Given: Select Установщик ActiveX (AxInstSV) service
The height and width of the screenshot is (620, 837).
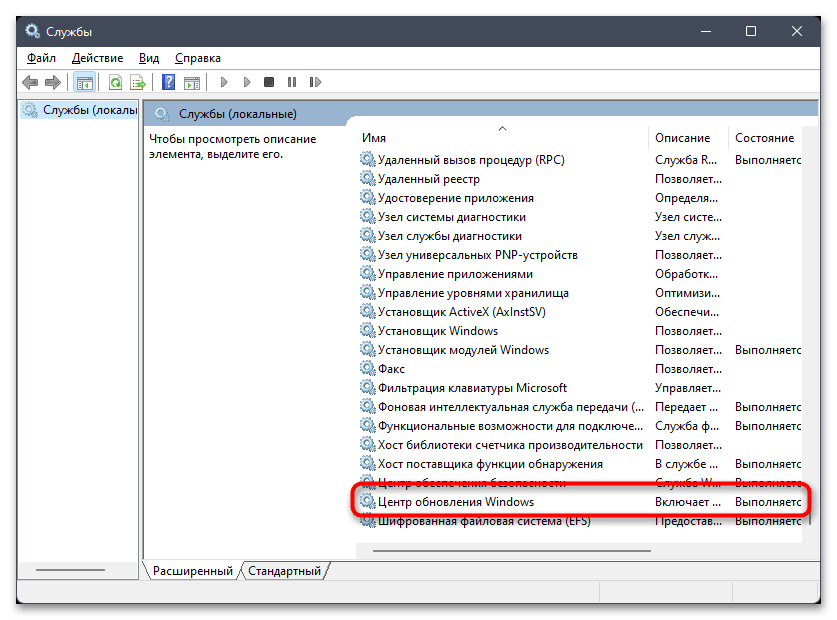Looking at the screenshot, I should click(462, 312).
